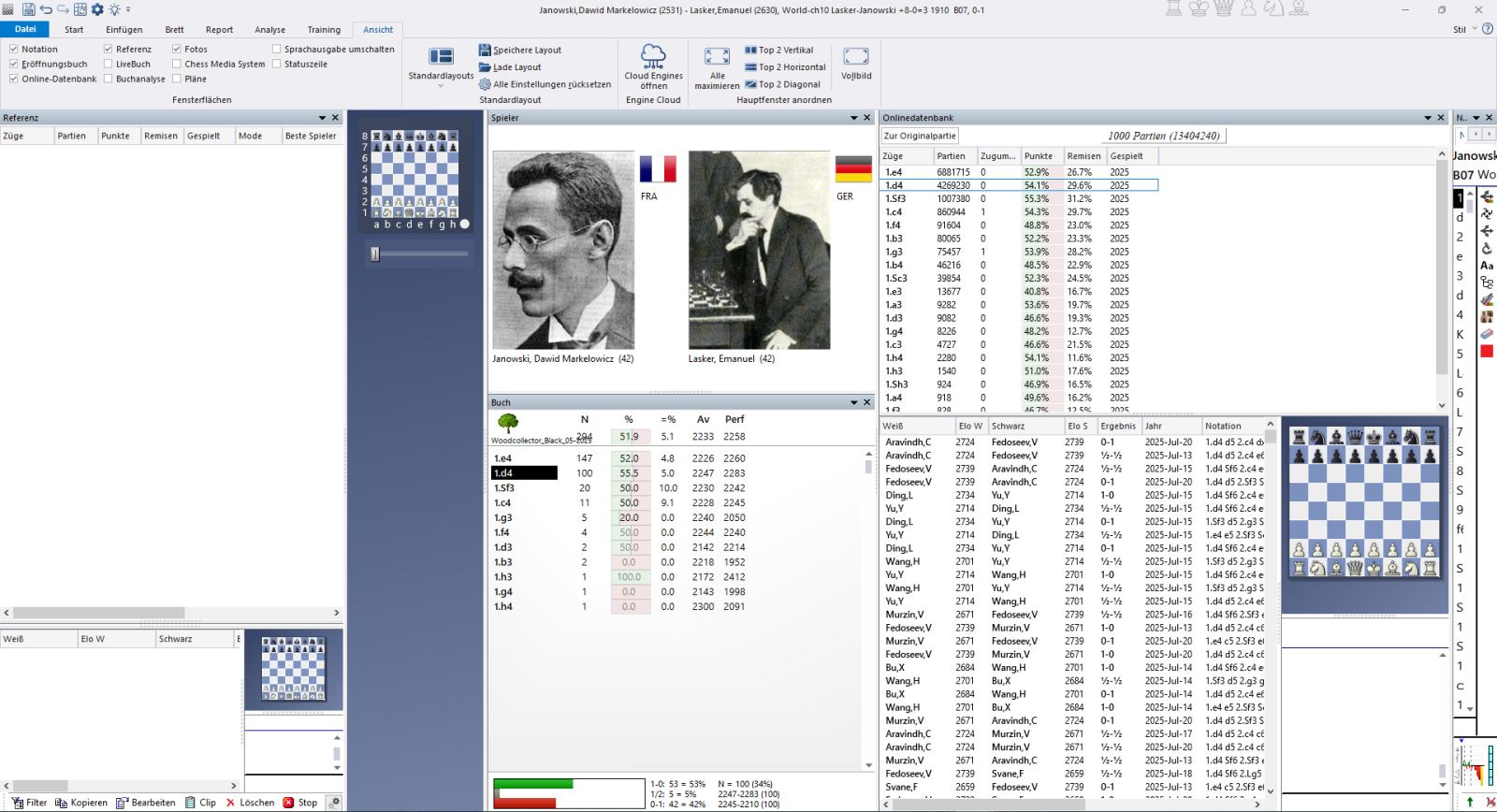The image size is (1497, 812).
Task: Click the Speichere Layout disk icon
Action: [x=485, y=50]
